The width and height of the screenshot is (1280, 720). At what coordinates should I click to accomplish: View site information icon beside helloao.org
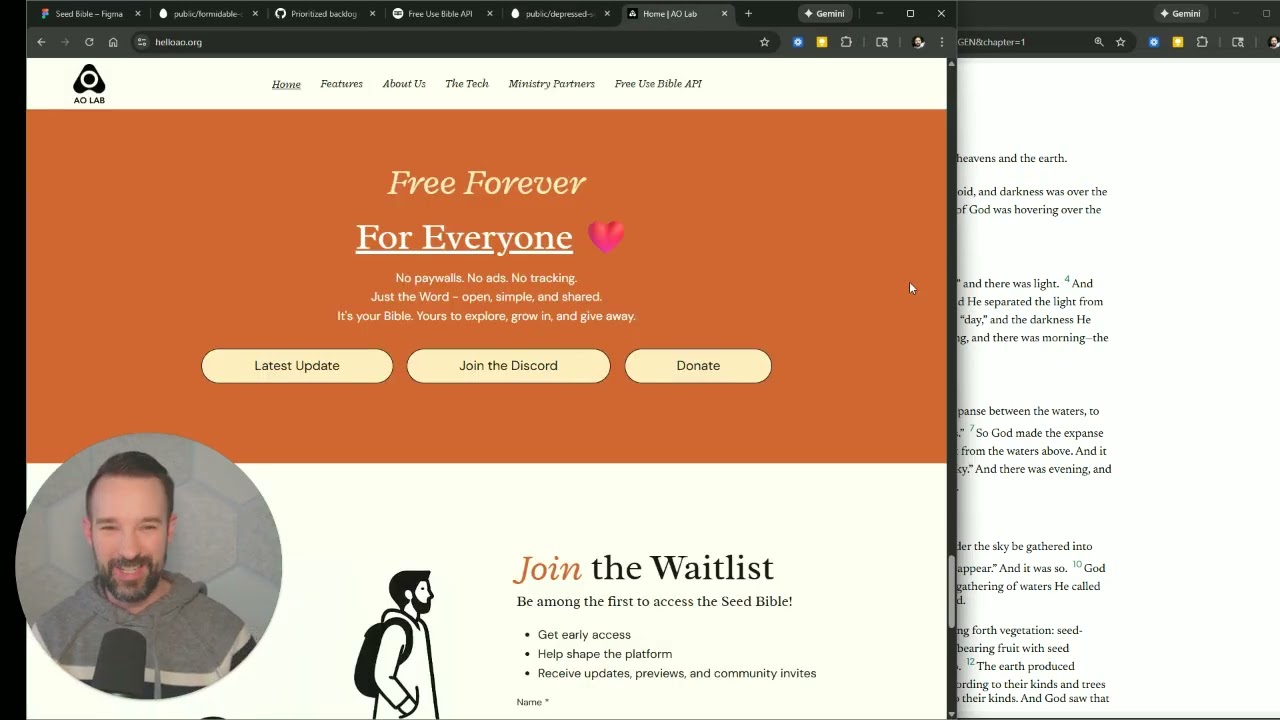(x=142, y=42)
